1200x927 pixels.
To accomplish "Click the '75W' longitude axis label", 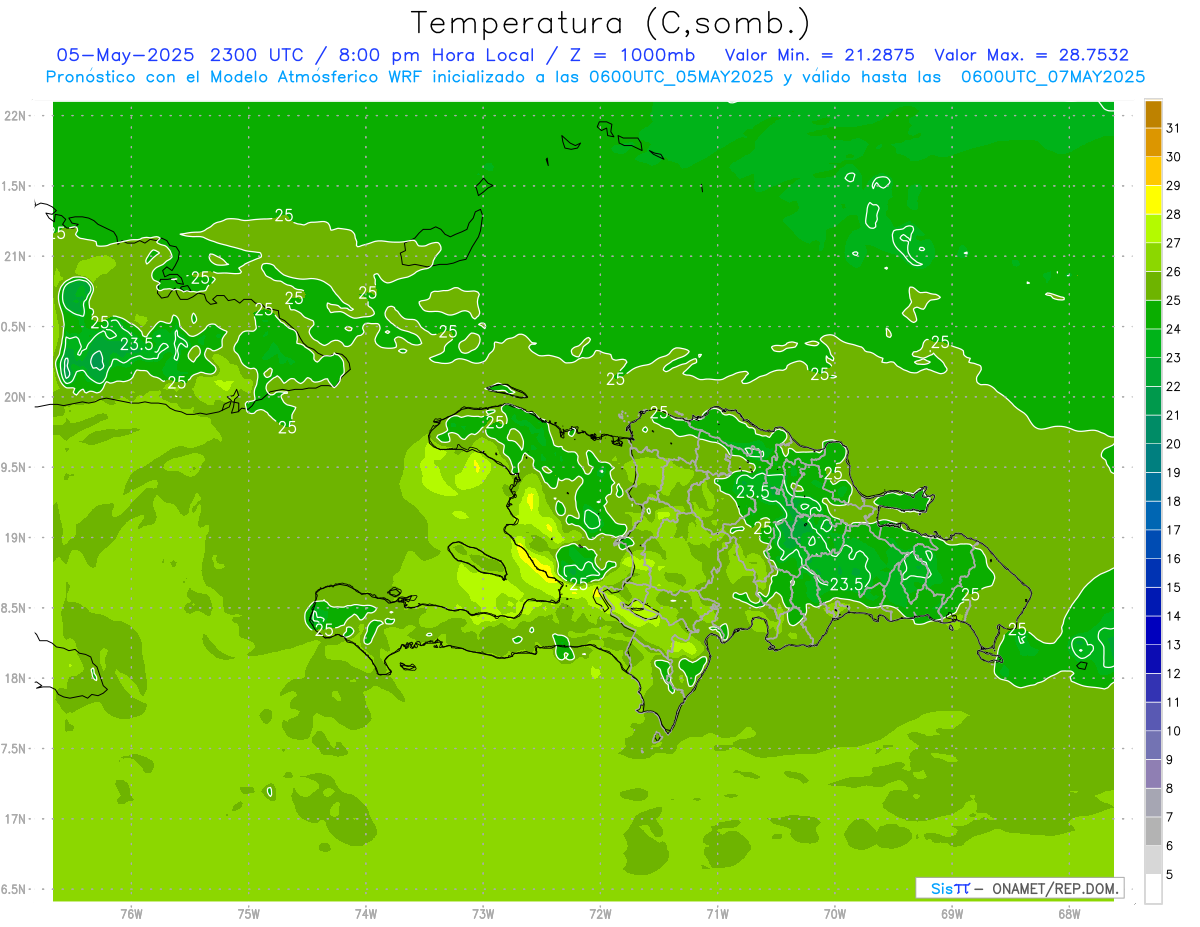I will [249, 915].
